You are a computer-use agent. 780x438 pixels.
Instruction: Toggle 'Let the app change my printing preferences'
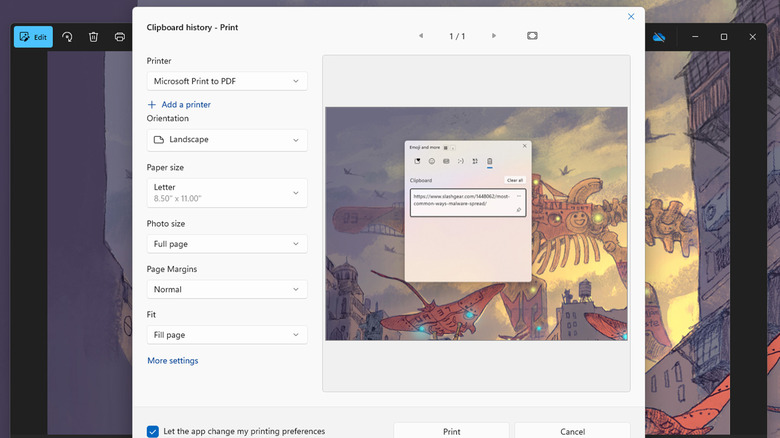[153, 431]
